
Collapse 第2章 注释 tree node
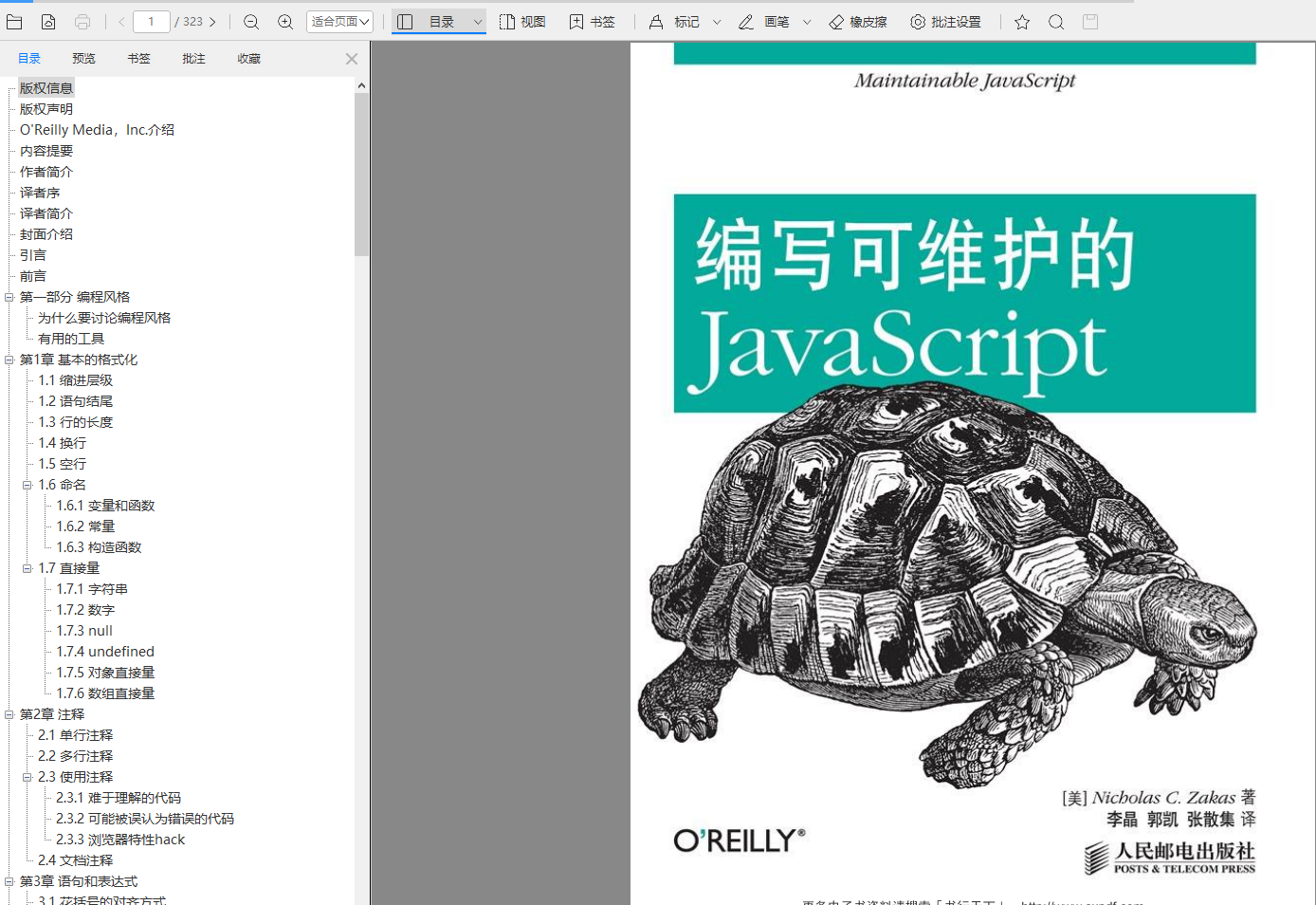[9, 714]
